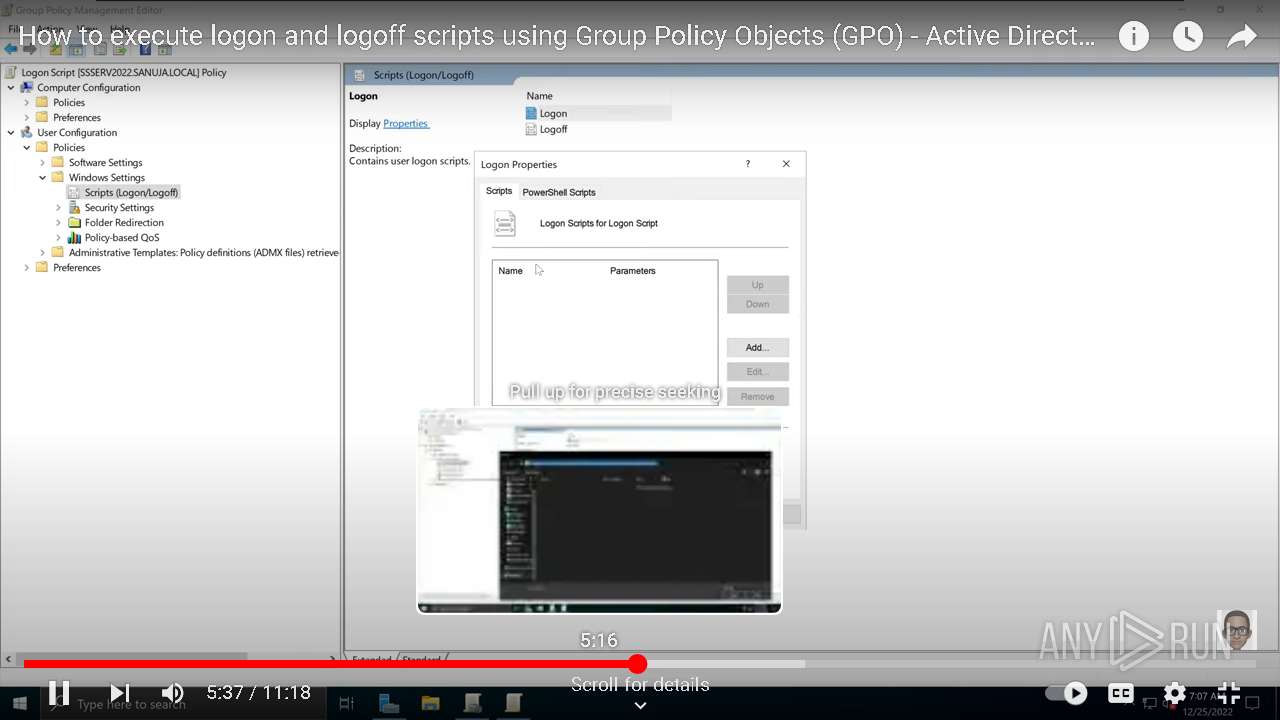Image resolution: width=1280 pixels, height=720 pixels.
Task: Skip to next video
Action: coord(120,692)
